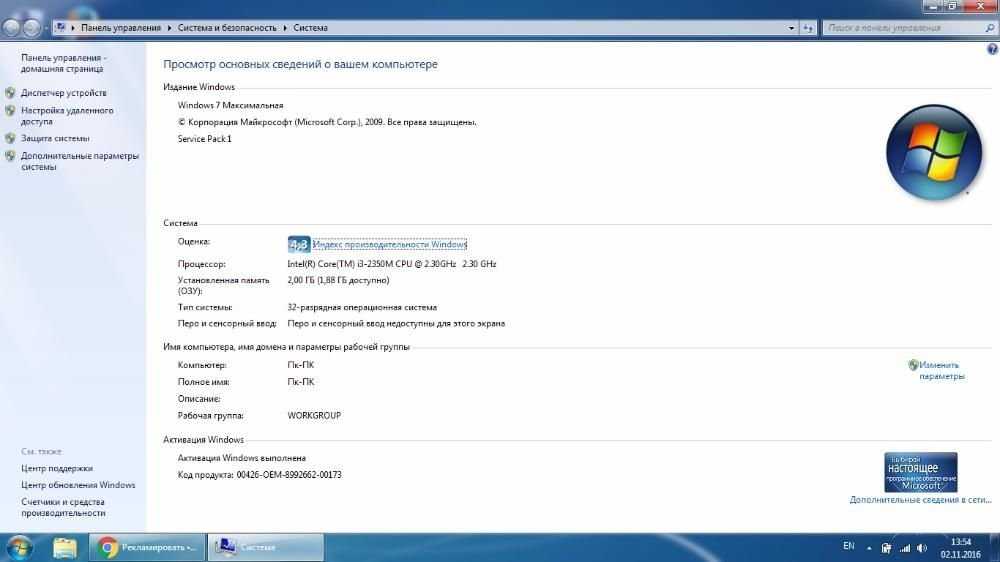Click the Help question mark icon
This screenshot has width=1000, height=562.
click(x=992, y=49)
